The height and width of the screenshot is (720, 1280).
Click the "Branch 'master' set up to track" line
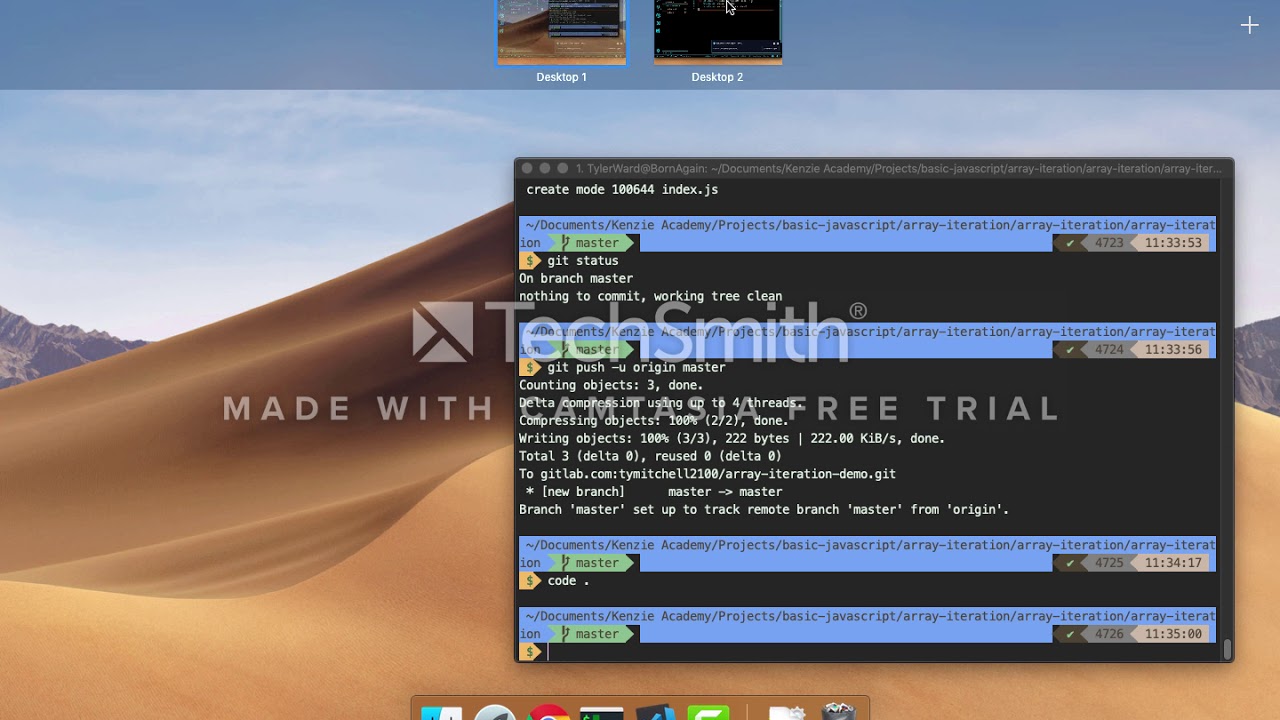pos(764,510)
